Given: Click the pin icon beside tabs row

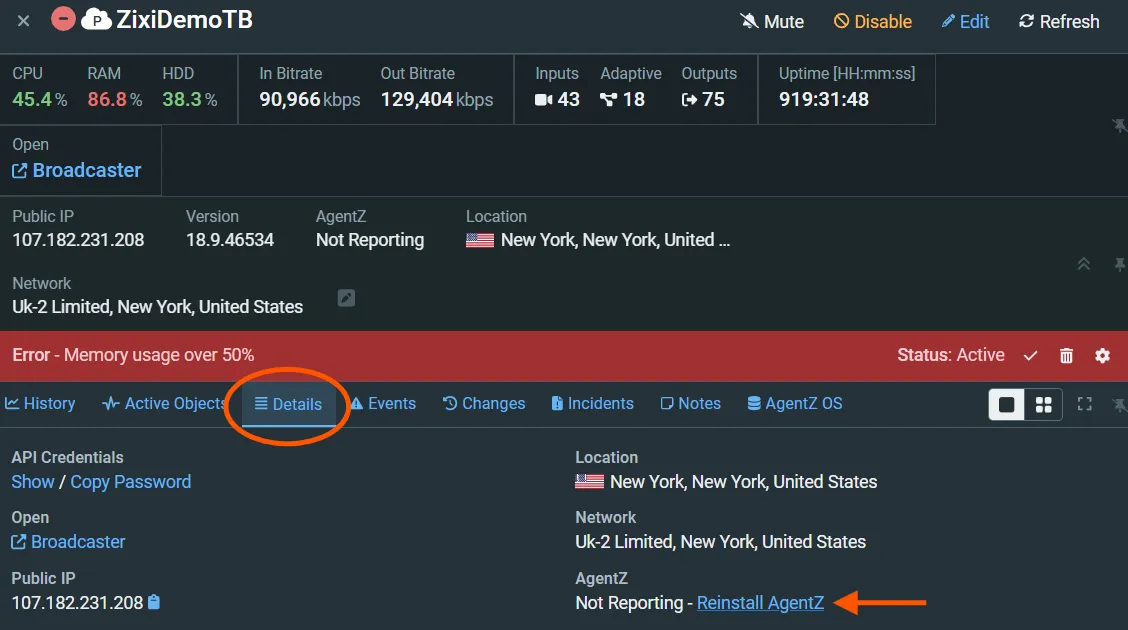Looking at the screenshot, I should (1119, 406).
